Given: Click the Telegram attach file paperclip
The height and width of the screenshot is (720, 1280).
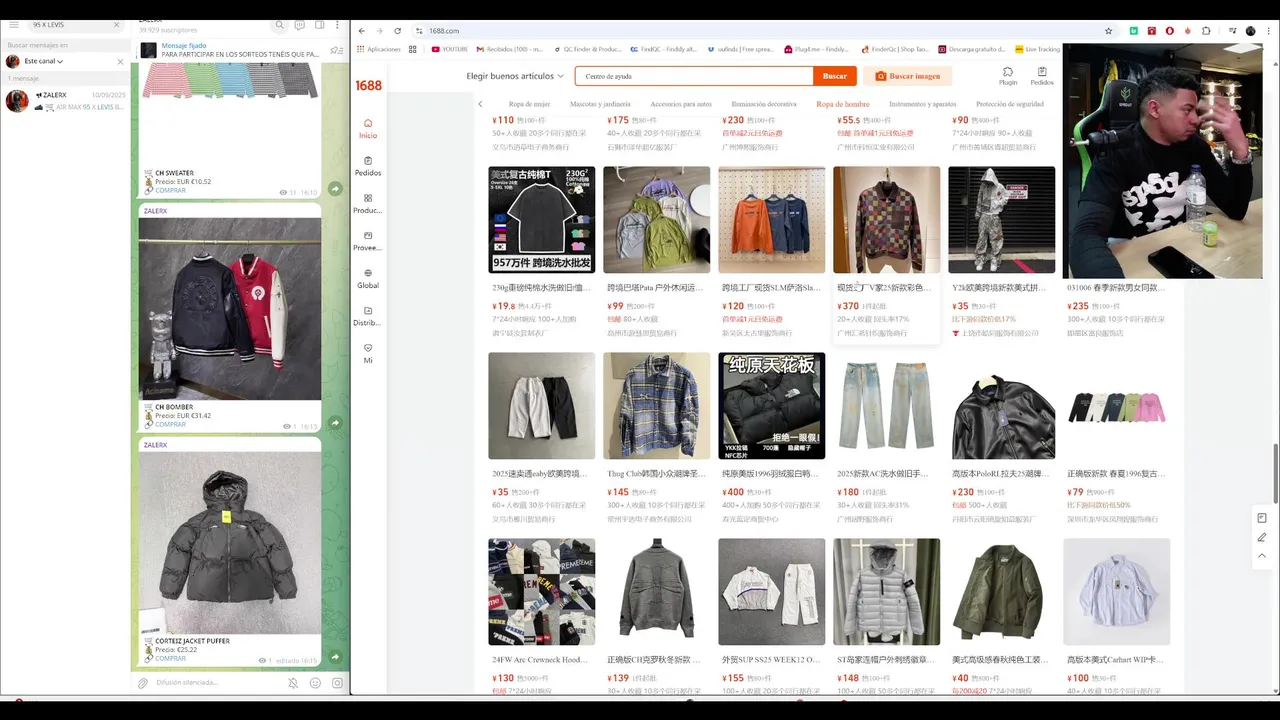Looking at the screenshot, I should (x=143, y=683).
